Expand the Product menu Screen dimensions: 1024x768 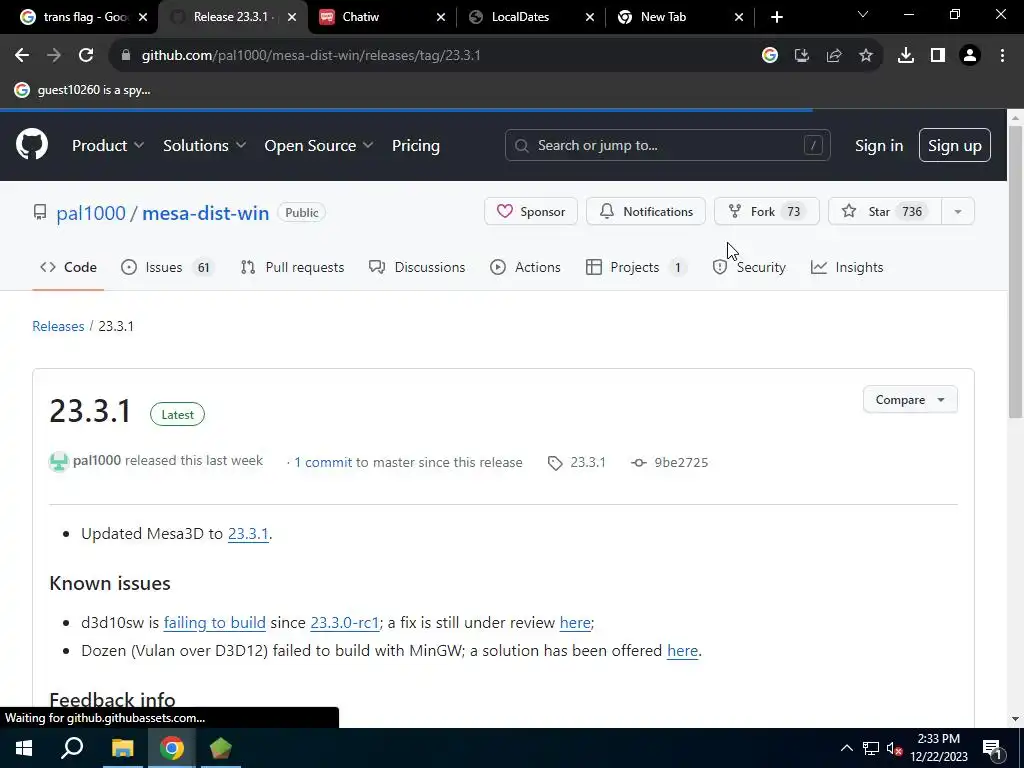click(x=108, y=146)
